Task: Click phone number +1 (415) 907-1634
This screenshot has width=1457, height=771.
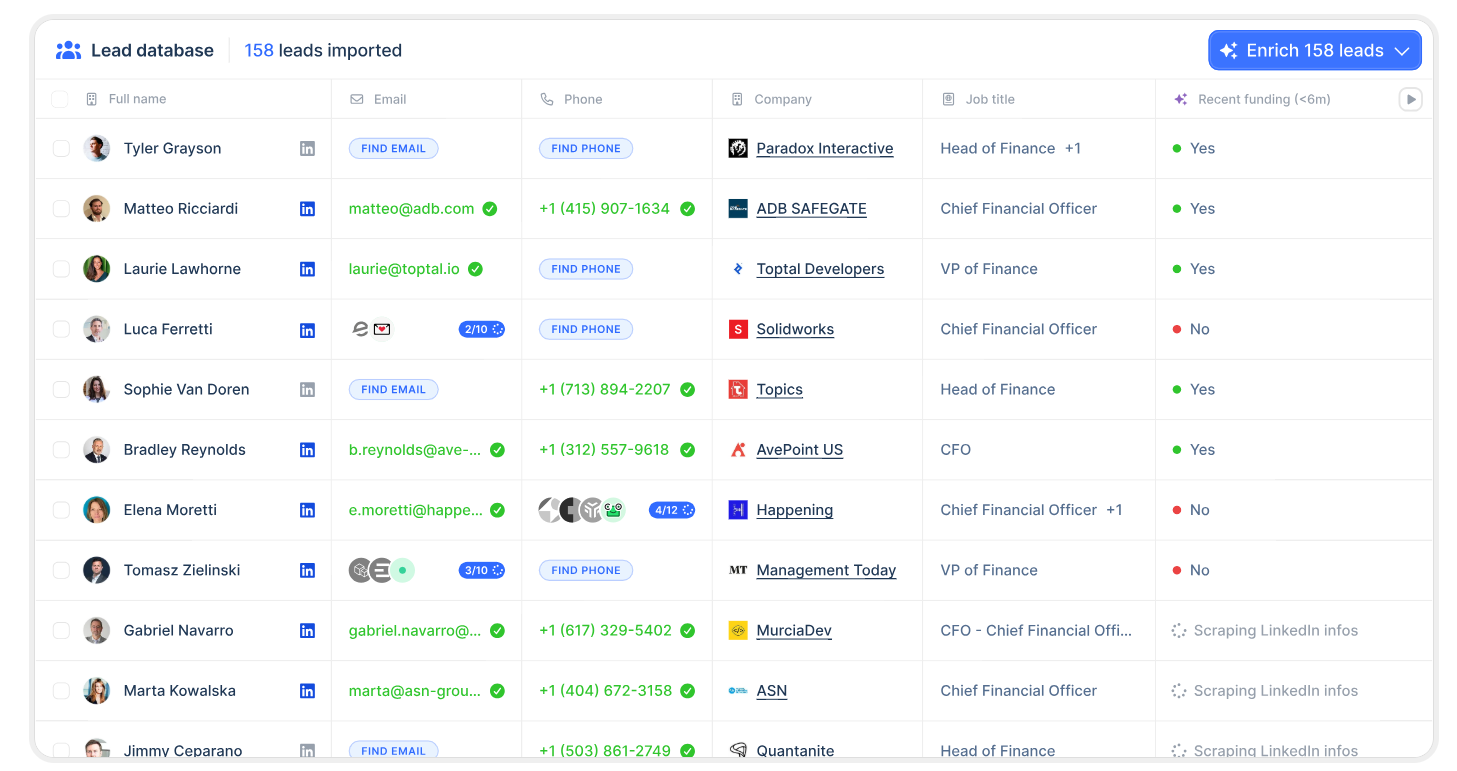Action: [604, 209]
